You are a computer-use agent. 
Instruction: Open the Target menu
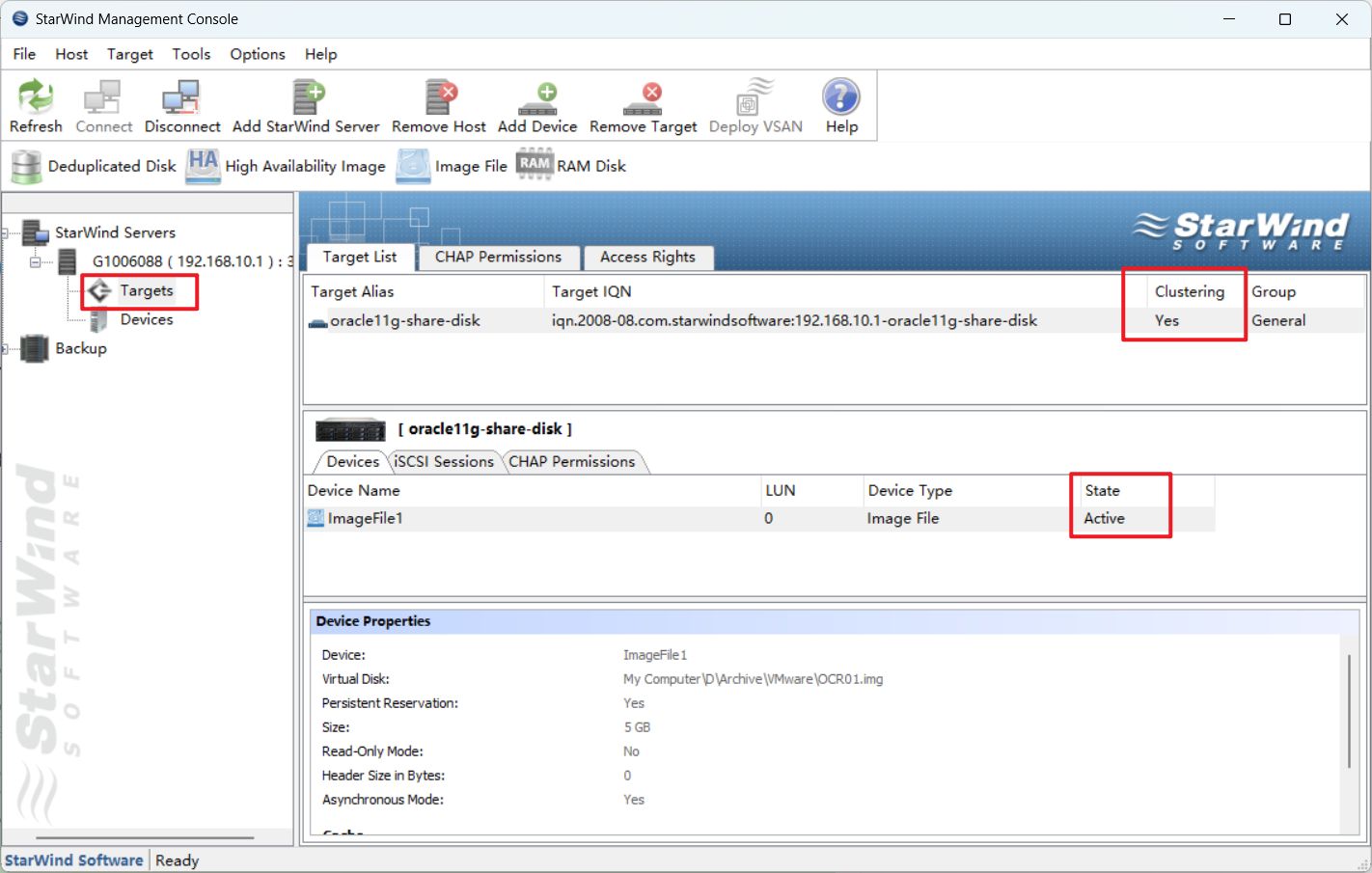[130, 54]
